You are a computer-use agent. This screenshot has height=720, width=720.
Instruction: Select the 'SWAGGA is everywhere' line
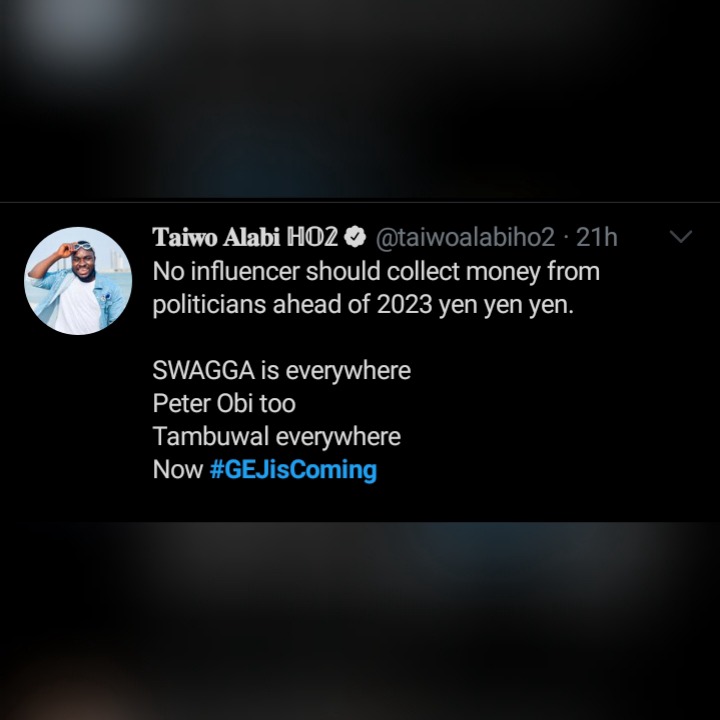pos(281,370)
